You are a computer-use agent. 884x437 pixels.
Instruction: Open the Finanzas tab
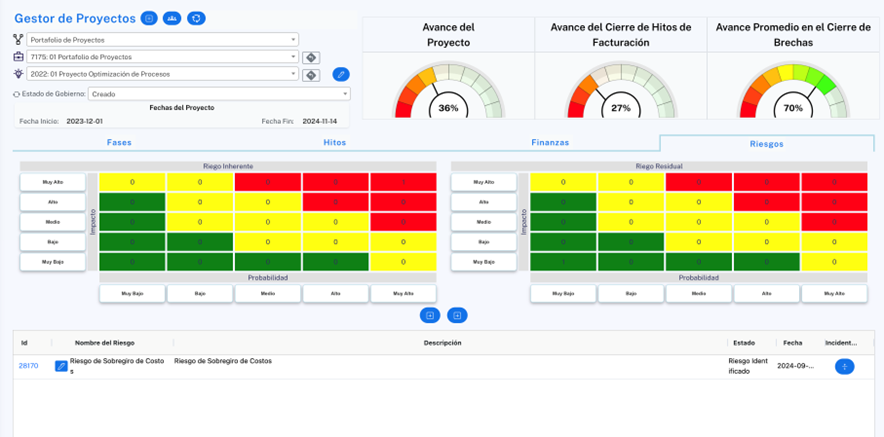click(x=550, y=143)
